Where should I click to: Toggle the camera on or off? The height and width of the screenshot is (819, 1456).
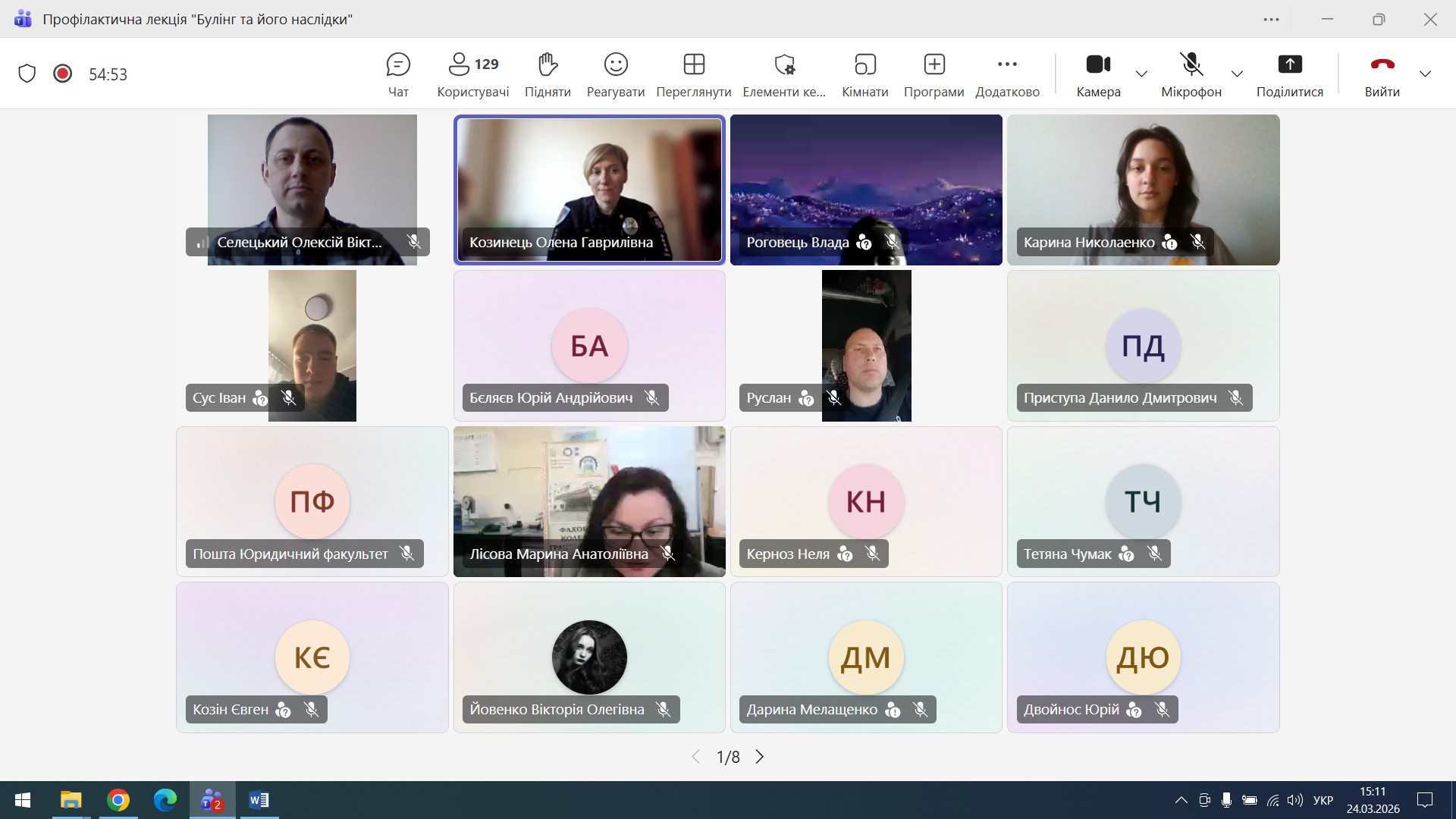pyautogui.click(x=1098, y=74)
